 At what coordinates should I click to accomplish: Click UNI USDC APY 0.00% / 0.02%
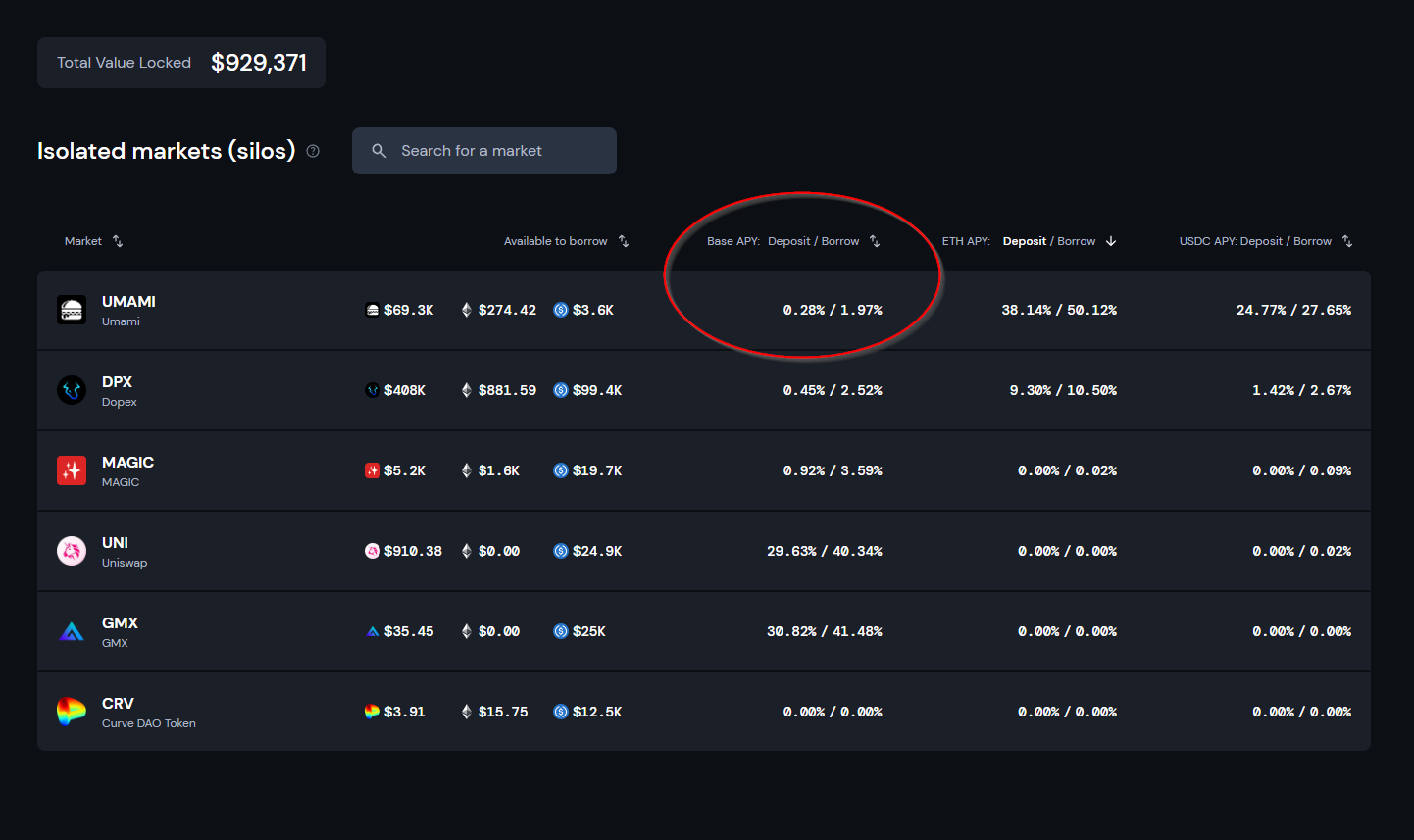click(x=1301, y=551)
